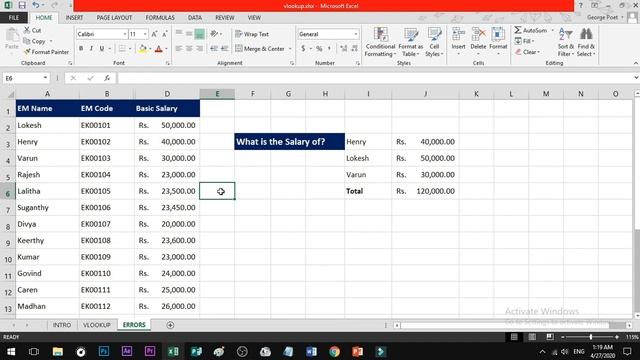Click the Copy button

pyautogui.click(x=35, y=41)
